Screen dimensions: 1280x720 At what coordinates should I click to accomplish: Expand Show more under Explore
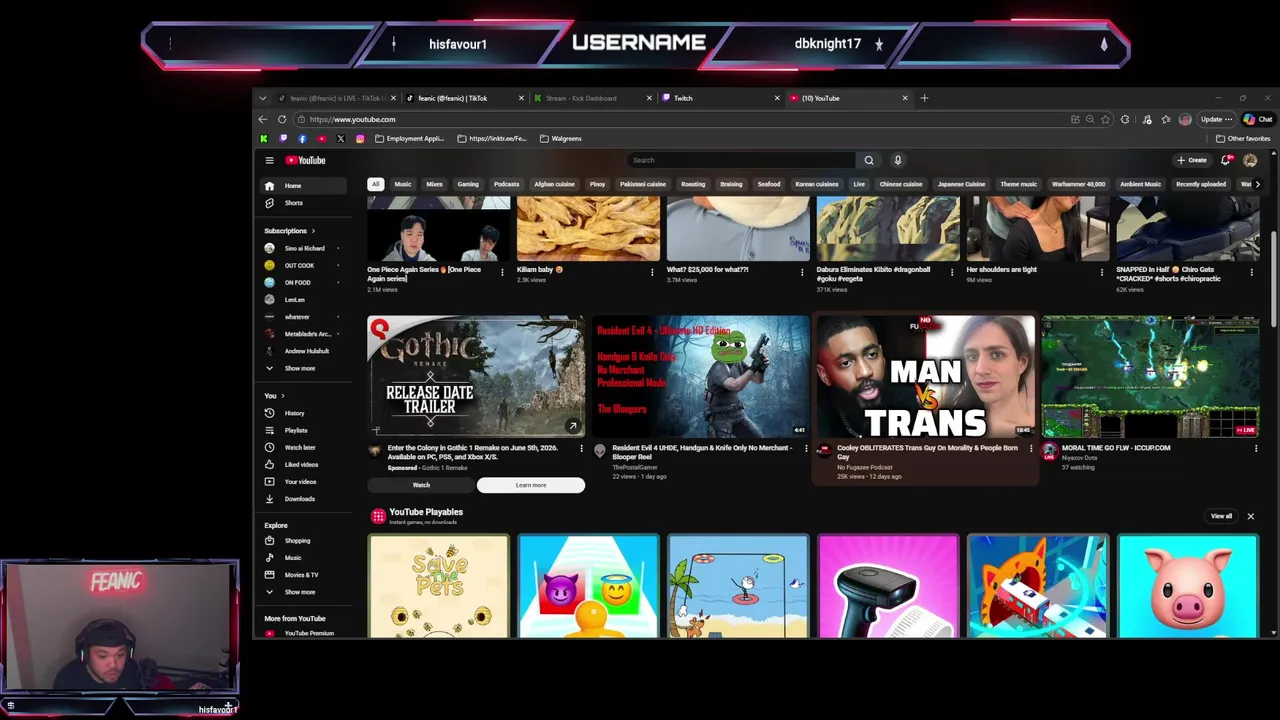(304, 591)
